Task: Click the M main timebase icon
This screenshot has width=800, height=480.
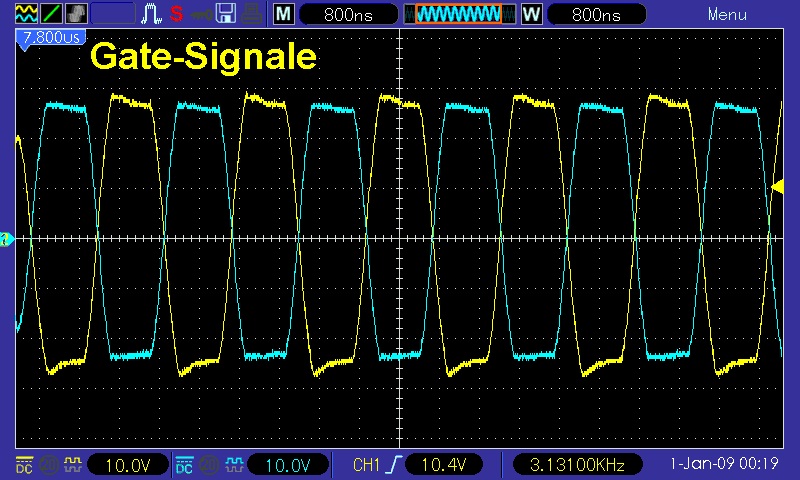Action: pyautogui.click(x=284, y=14)
